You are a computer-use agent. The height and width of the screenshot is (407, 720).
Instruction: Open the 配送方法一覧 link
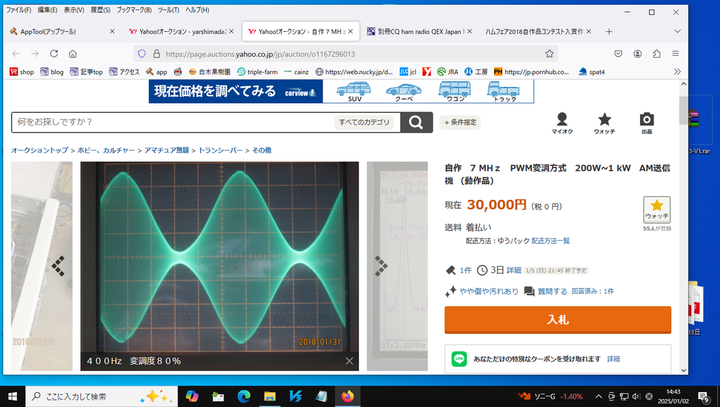[x=551, y=241]
